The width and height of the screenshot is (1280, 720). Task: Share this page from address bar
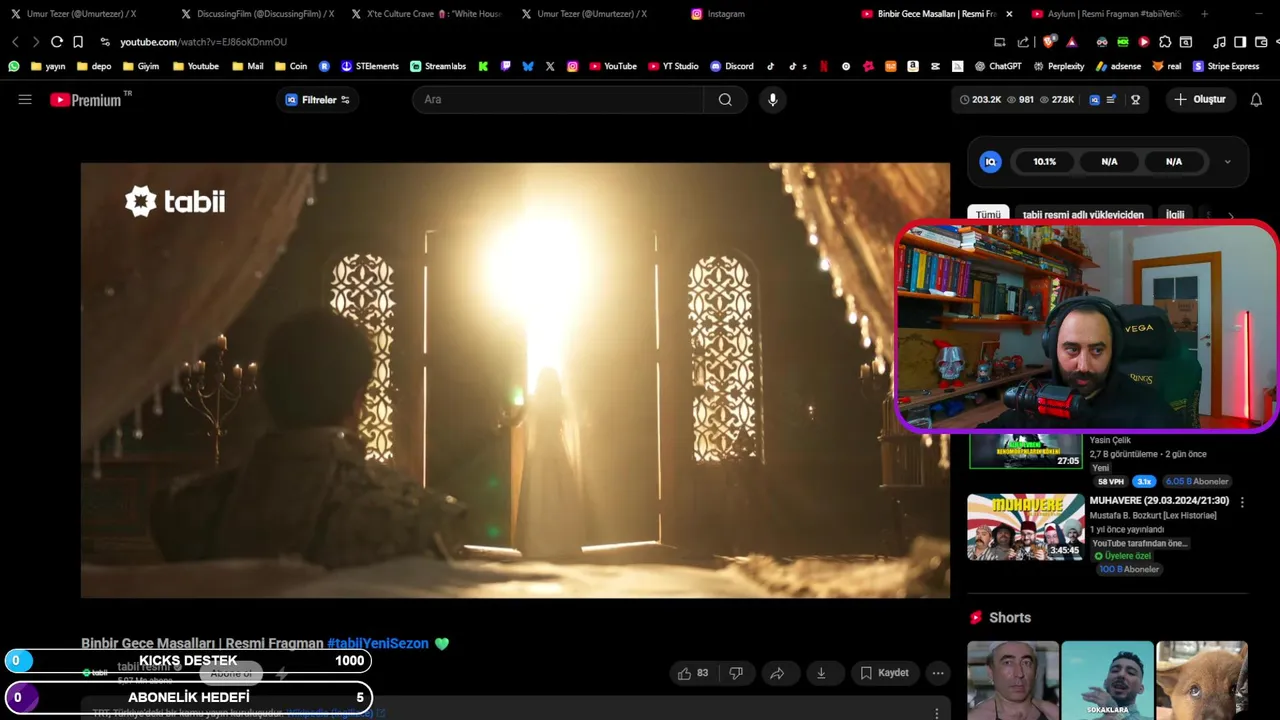point(1023,42)
